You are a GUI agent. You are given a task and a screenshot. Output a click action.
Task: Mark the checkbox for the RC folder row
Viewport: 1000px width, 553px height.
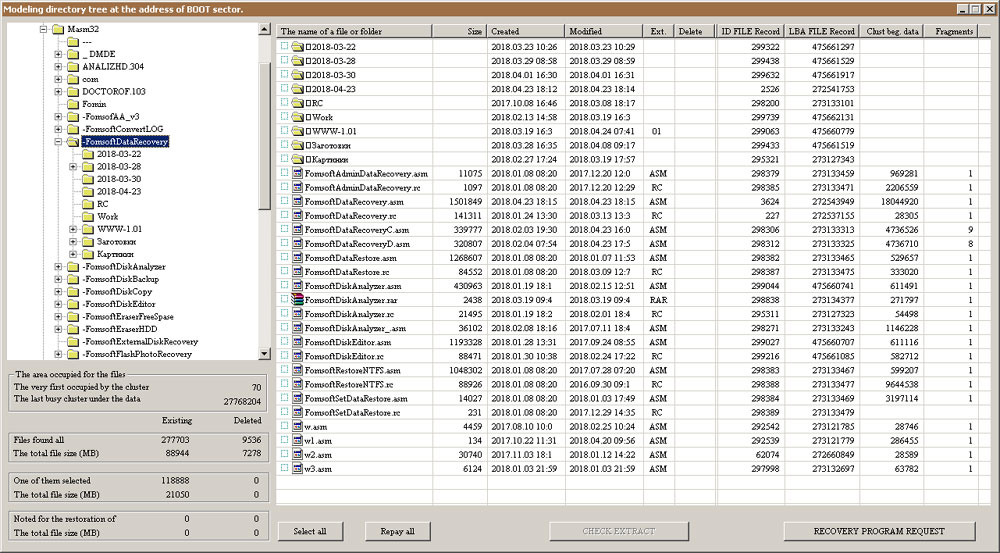[285, 103]
